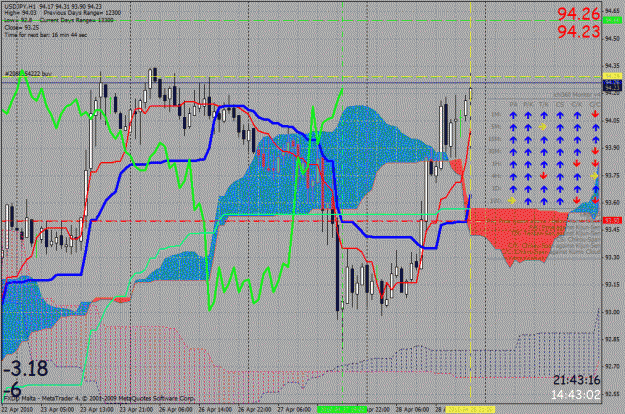Click the CS column arrow in 1H row
Image resolution: width=625 pixels, height=414 pixels.
[x=560, y=164]
